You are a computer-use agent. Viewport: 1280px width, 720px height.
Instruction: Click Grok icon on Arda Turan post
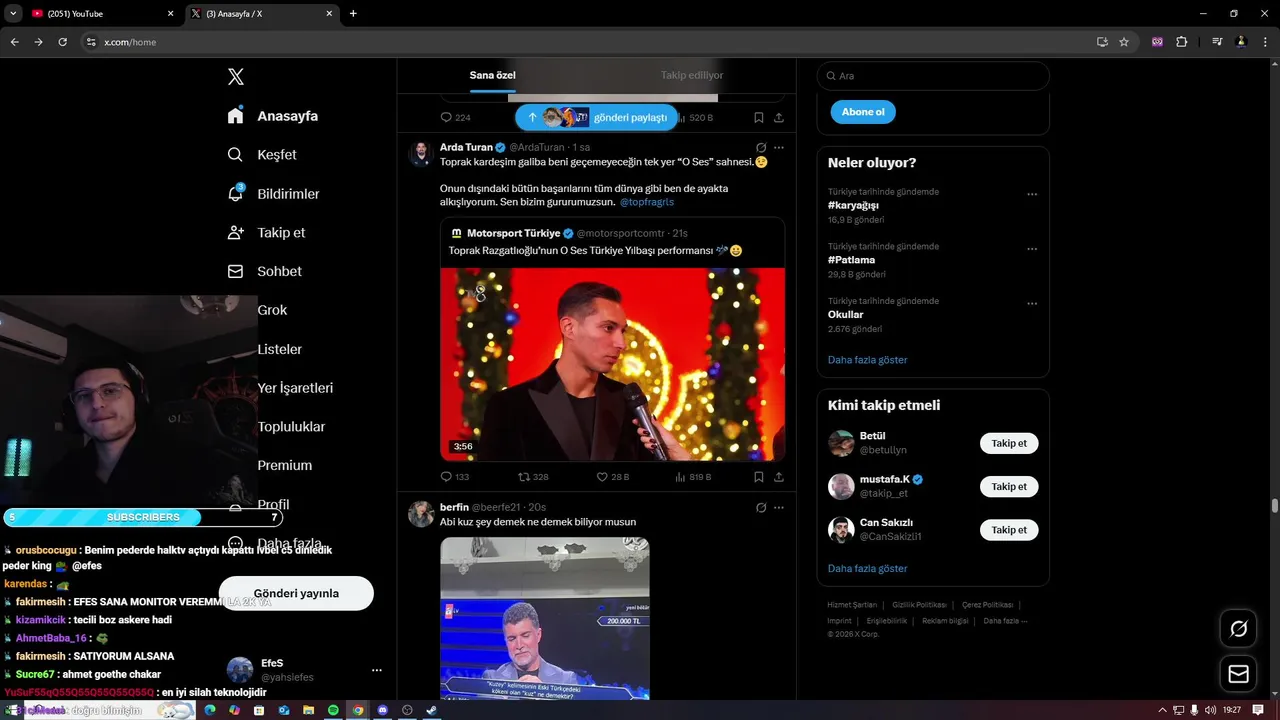[761, 147]
